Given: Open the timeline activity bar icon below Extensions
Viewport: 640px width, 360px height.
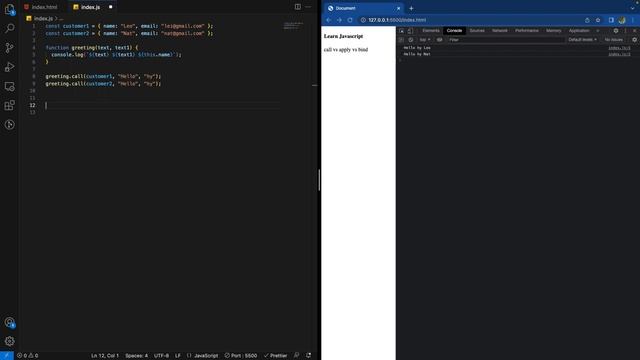Looking at the screenshot, I should coord(9,124).
